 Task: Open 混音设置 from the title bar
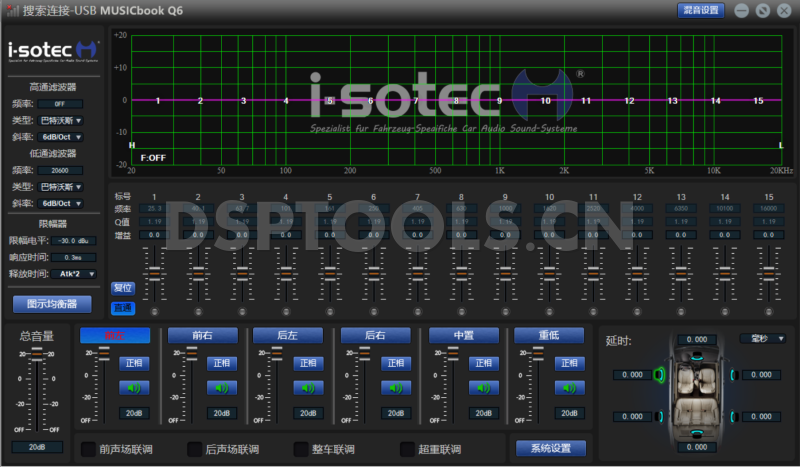coord(701,10)
